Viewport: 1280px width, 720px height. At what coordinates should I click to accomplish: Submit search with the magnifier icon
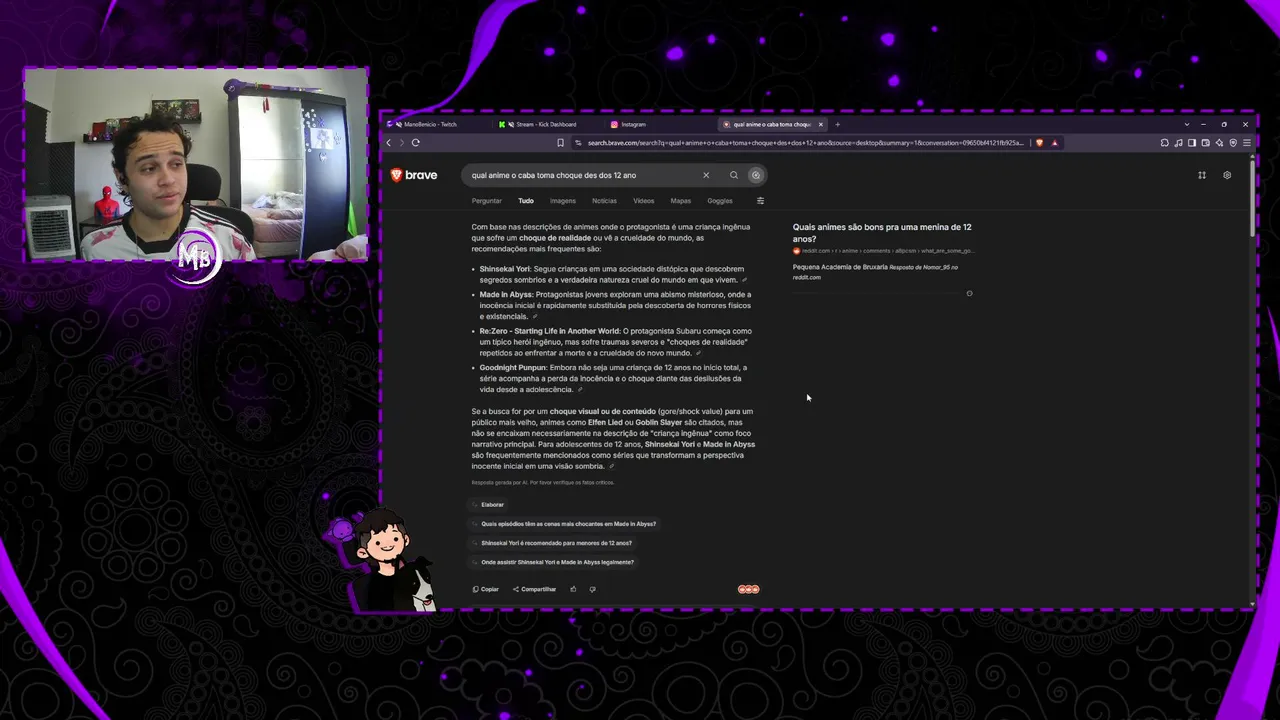733,175
